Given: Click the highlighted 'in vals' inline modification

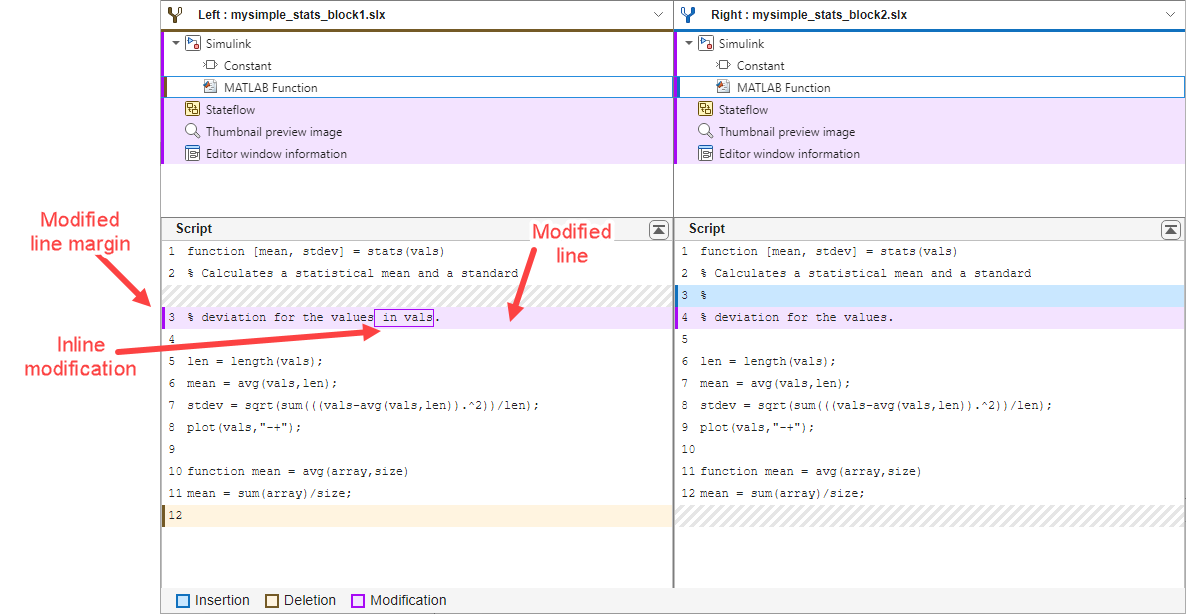Looking at the screenshot, I should (404, 318).
